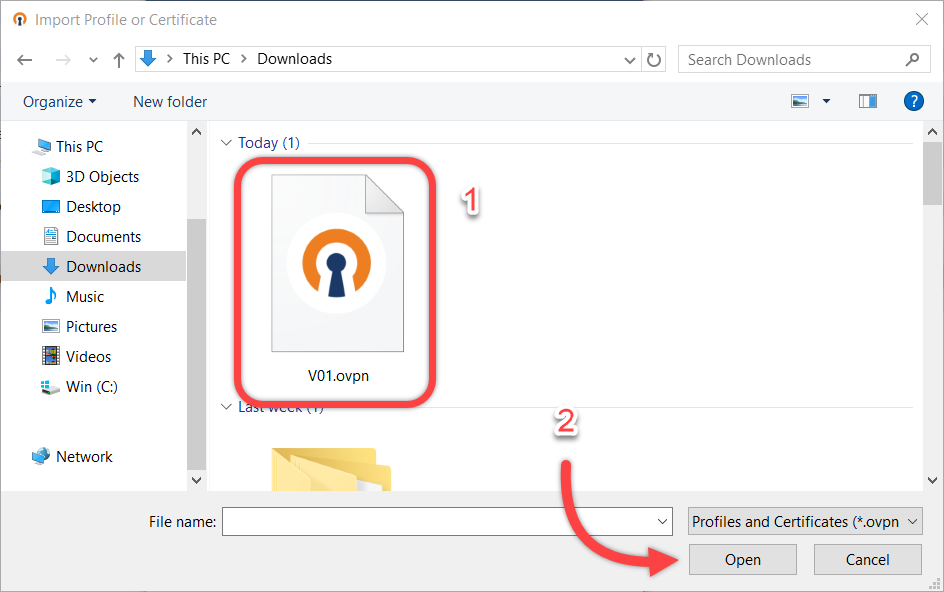Image resolution: width=944 pixels, height=592 pixels.
Task: Open the File name history dropdown
Action: pyautogui.click(x=663, y=521)
